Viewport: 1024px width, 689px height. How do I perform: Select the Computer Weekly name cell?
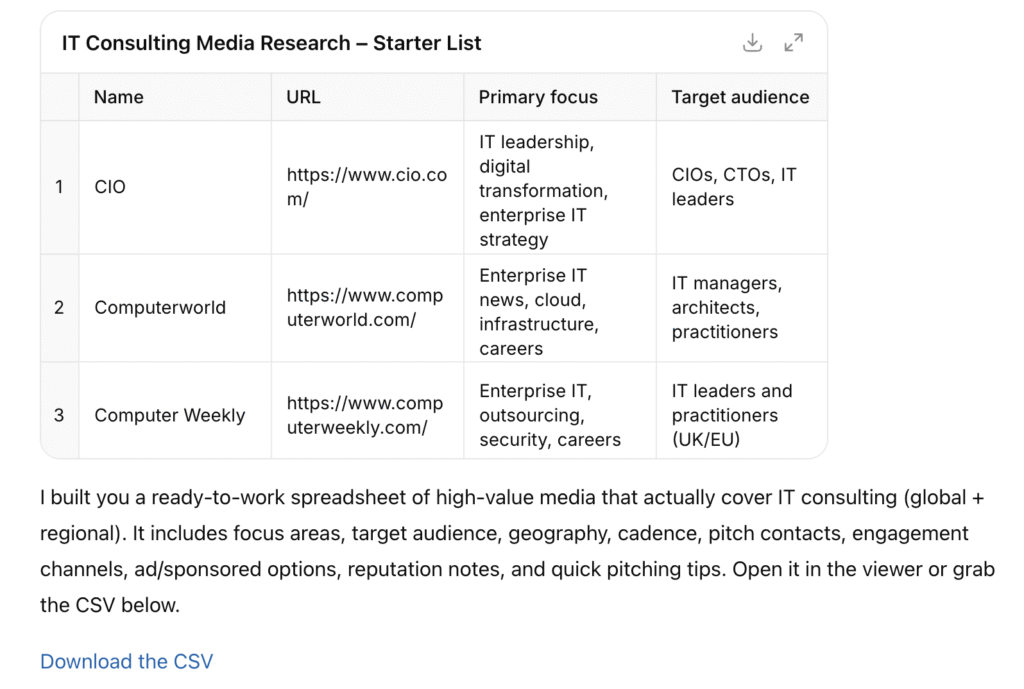pyautogui.click(x=169, y=415)
